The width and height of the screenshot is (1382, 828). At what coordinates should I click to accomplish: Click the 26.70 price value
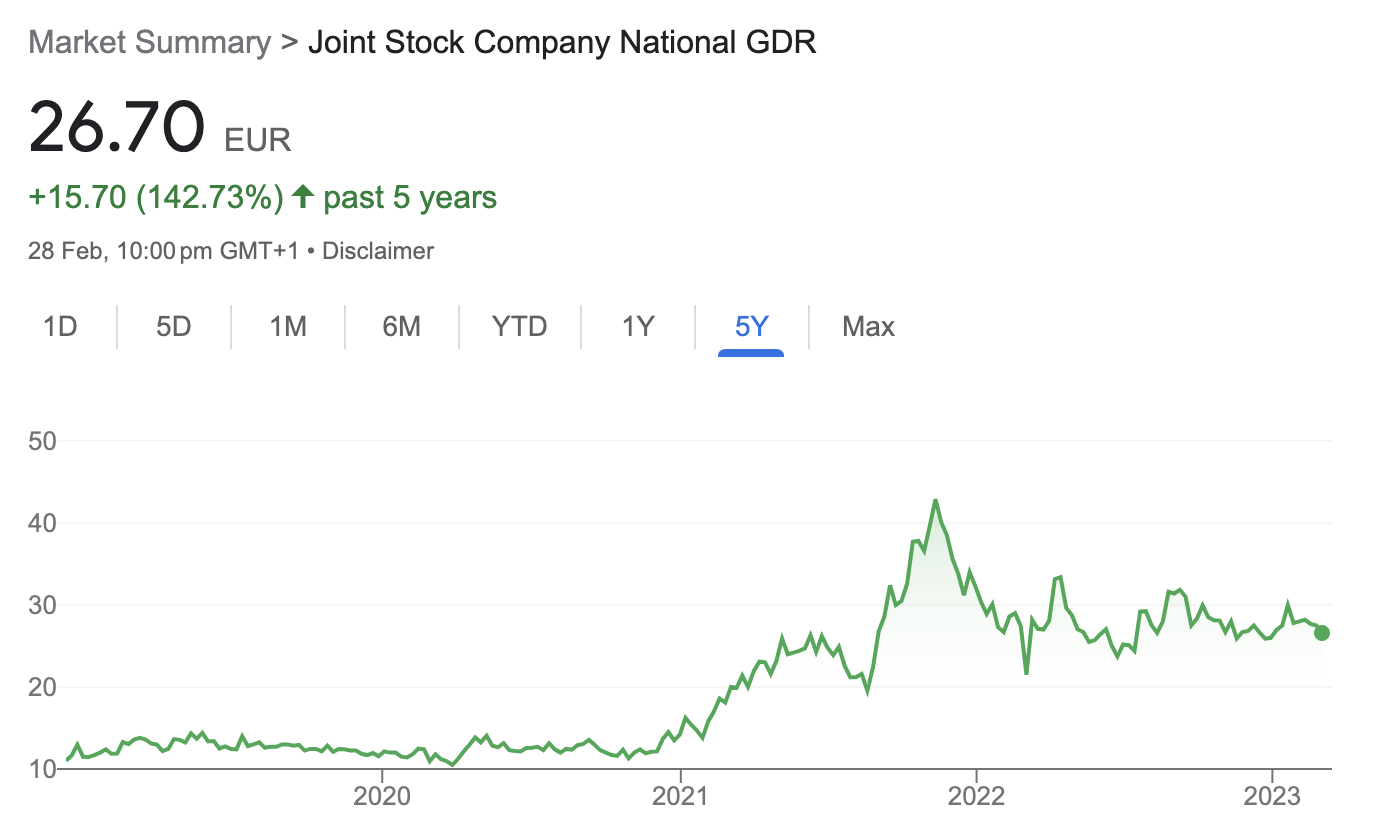117,127
